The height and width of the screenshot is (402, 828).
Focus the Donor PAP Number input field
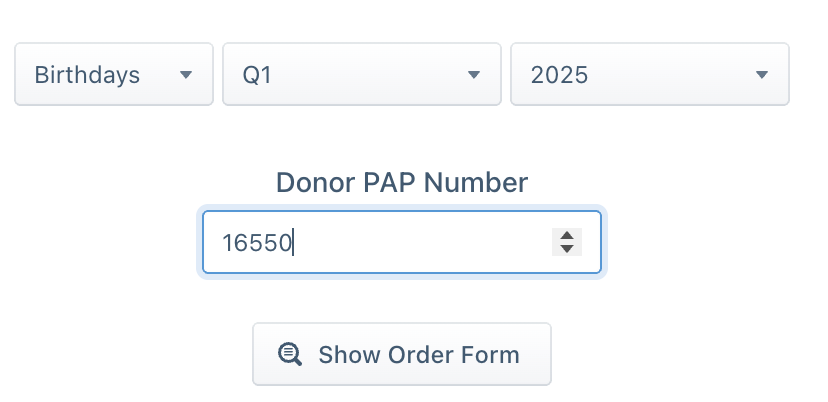pos(402,242)
